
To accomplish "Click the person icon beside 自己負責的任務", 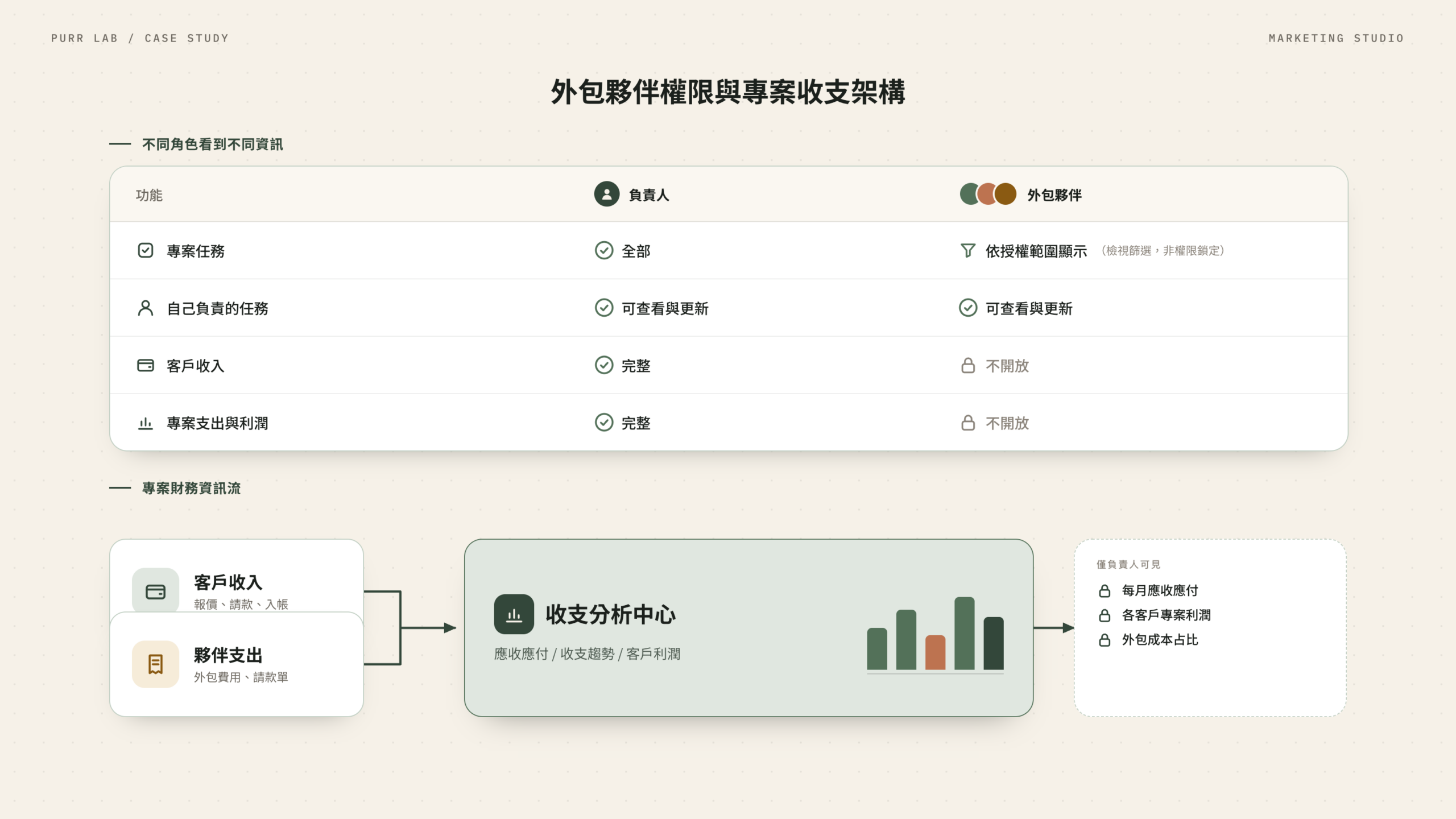I will [x=146, y=308].
